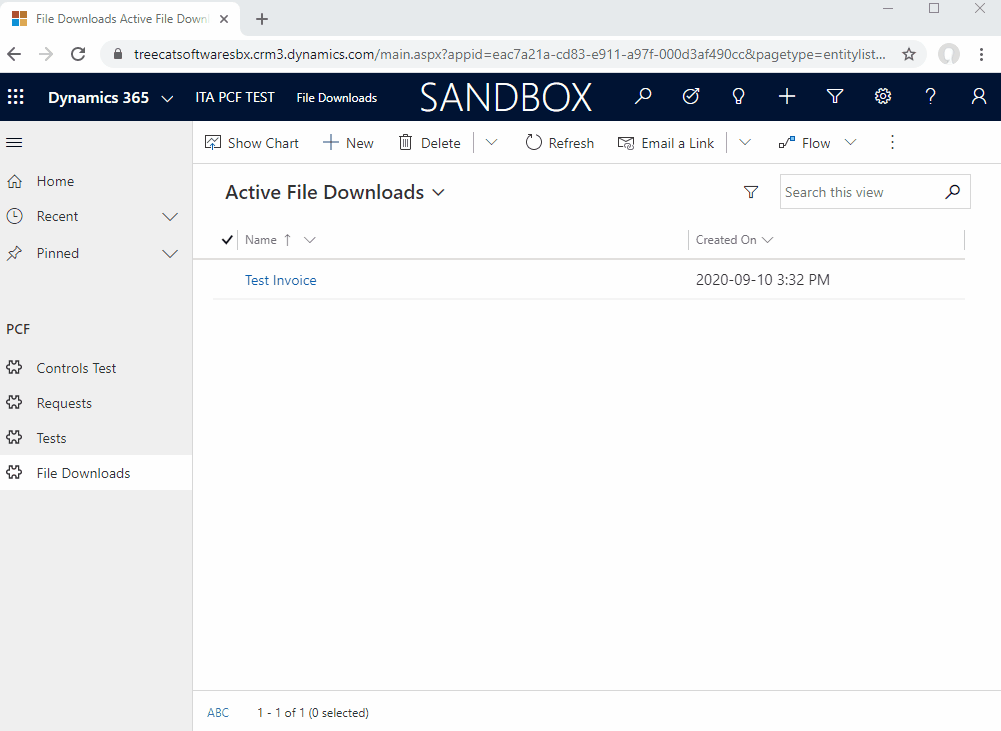Open the Chrome three-dot menu

pyautogui.click(x=981, y=54)
